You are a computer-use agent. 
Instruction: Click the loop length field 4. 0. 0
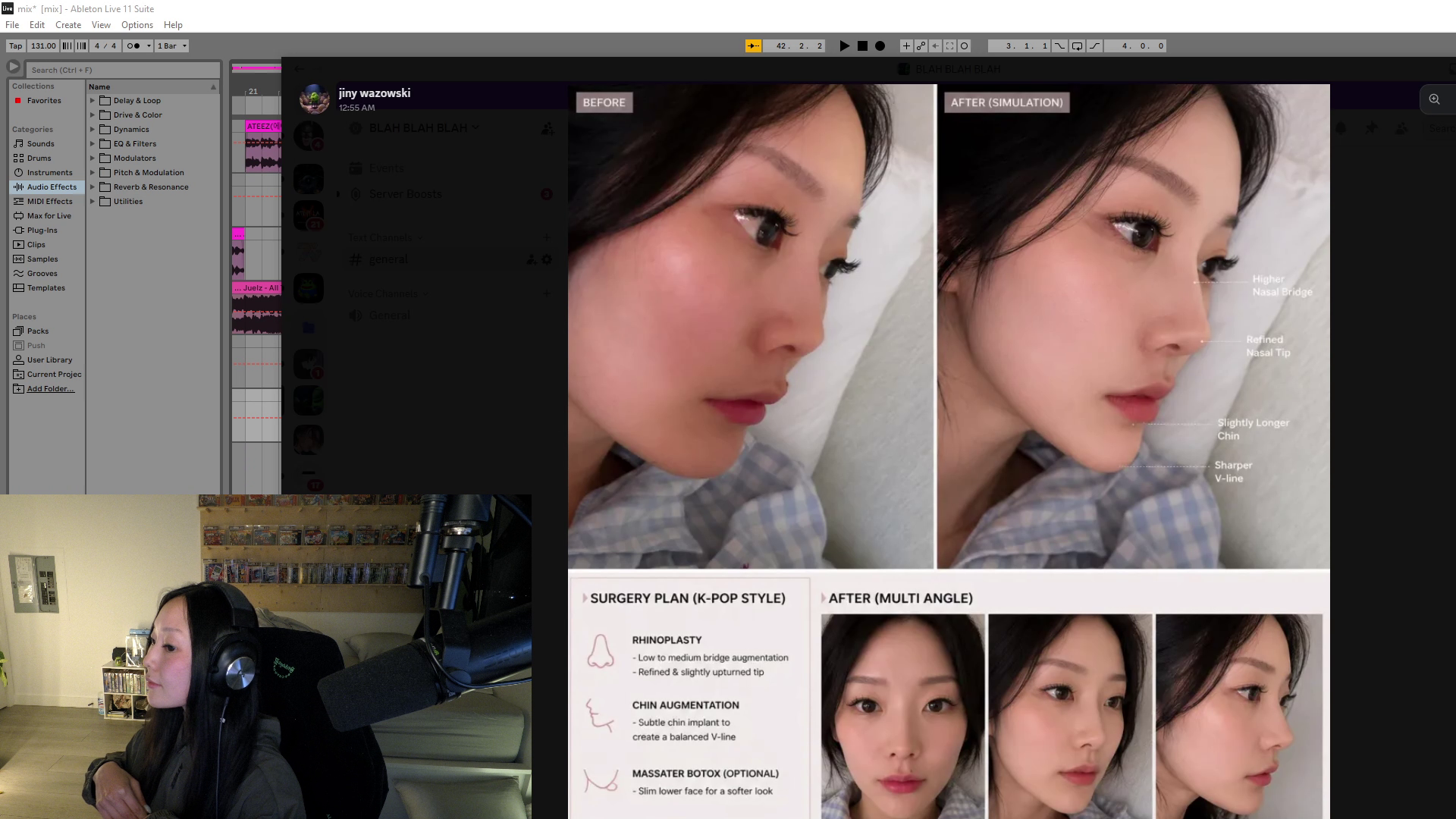pyautogui.click(x=1134, y=46)
